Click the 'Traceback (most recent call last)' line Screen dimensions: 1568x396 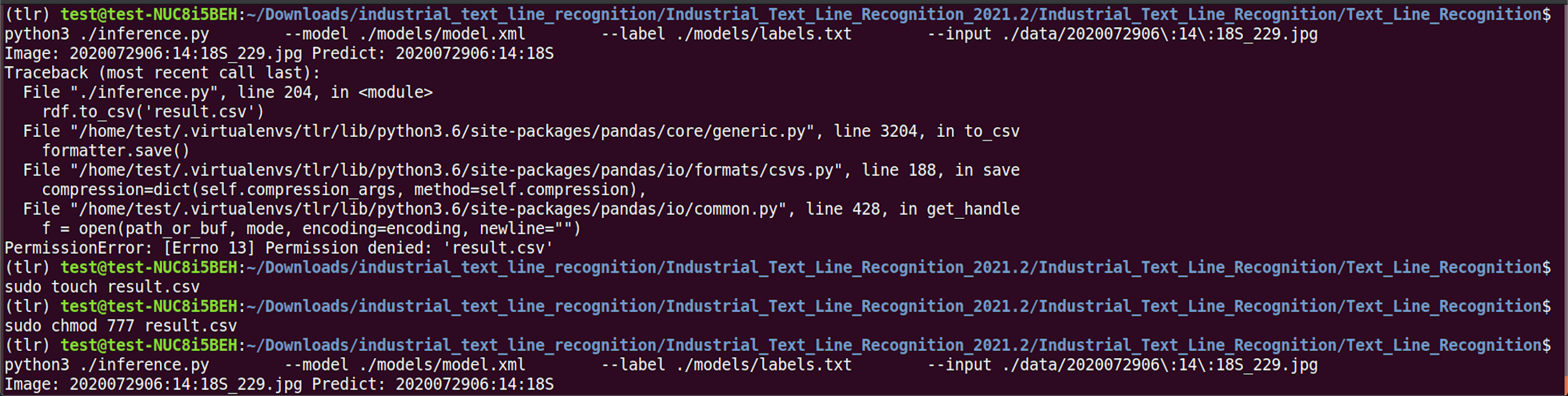(163, 73)
